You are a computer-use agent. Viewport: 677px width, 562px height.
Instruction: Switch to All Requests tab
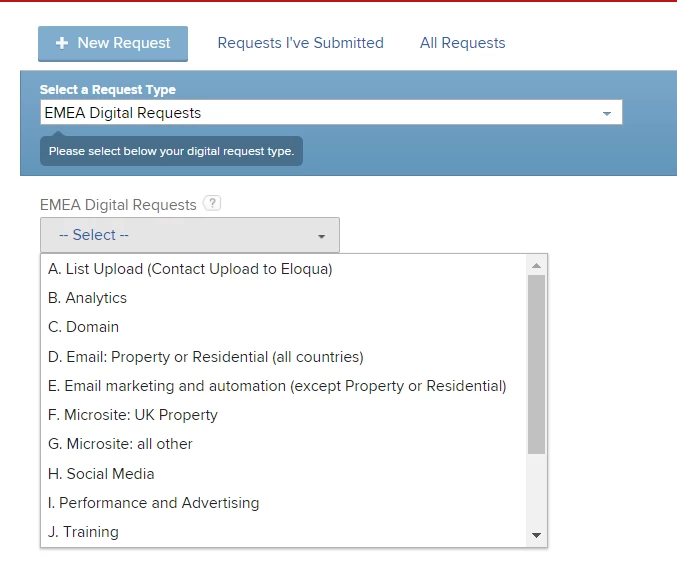click(462, 43)
